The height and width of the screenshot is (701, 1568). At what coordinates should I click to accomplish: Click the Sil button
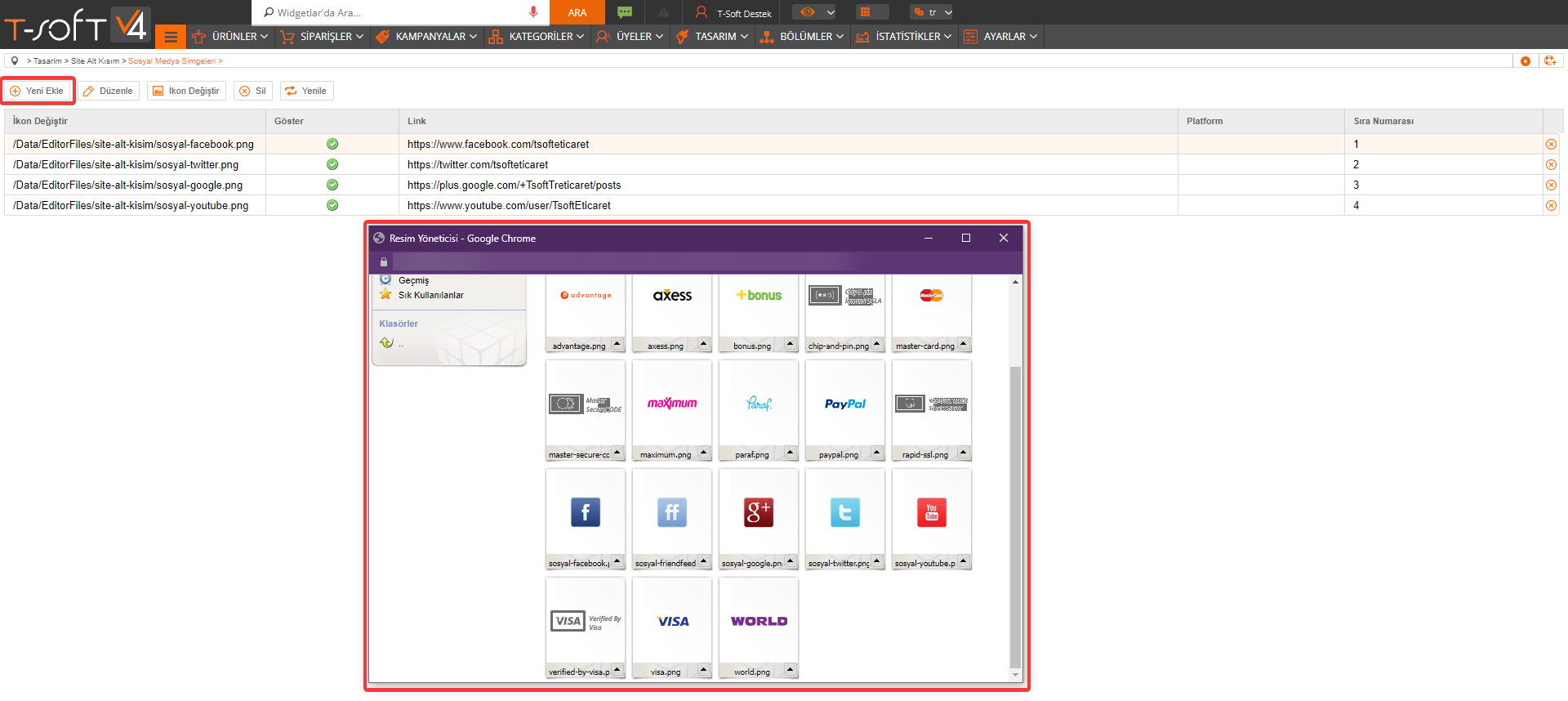tap(252, 91)
